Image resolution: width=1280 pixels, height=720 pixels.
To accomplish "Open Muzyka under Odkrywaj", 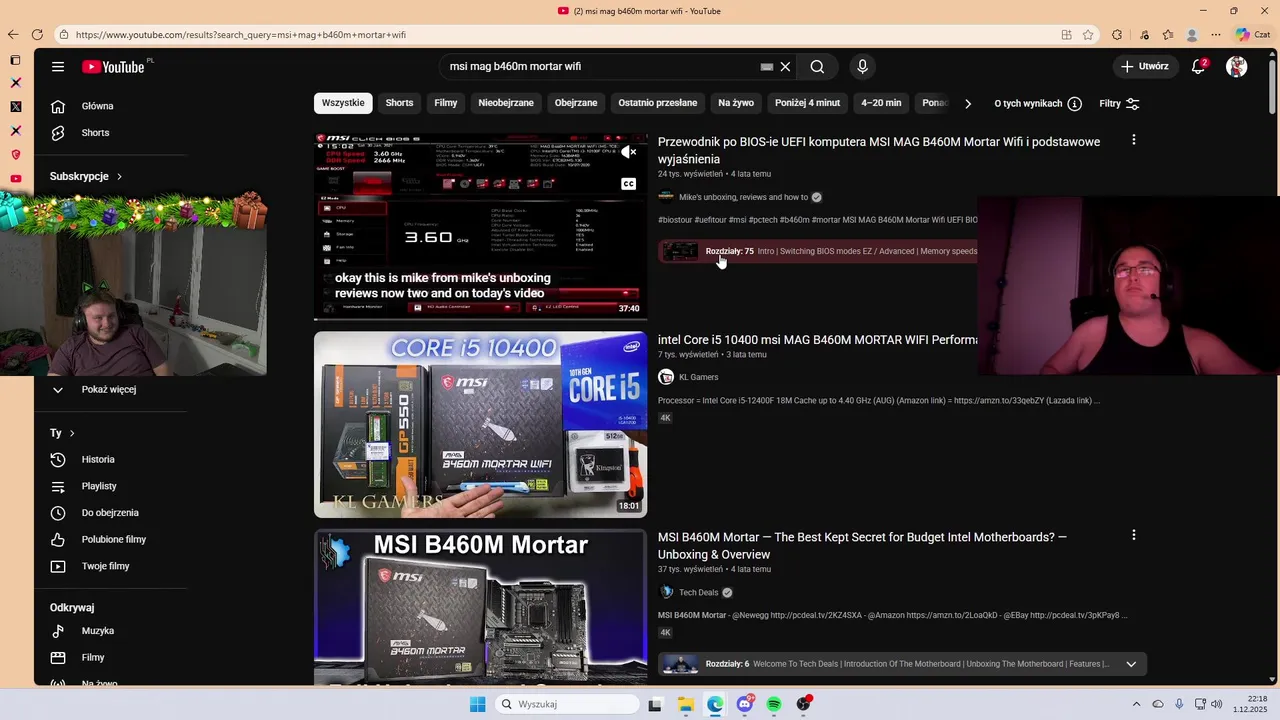I will pos(97,631).
